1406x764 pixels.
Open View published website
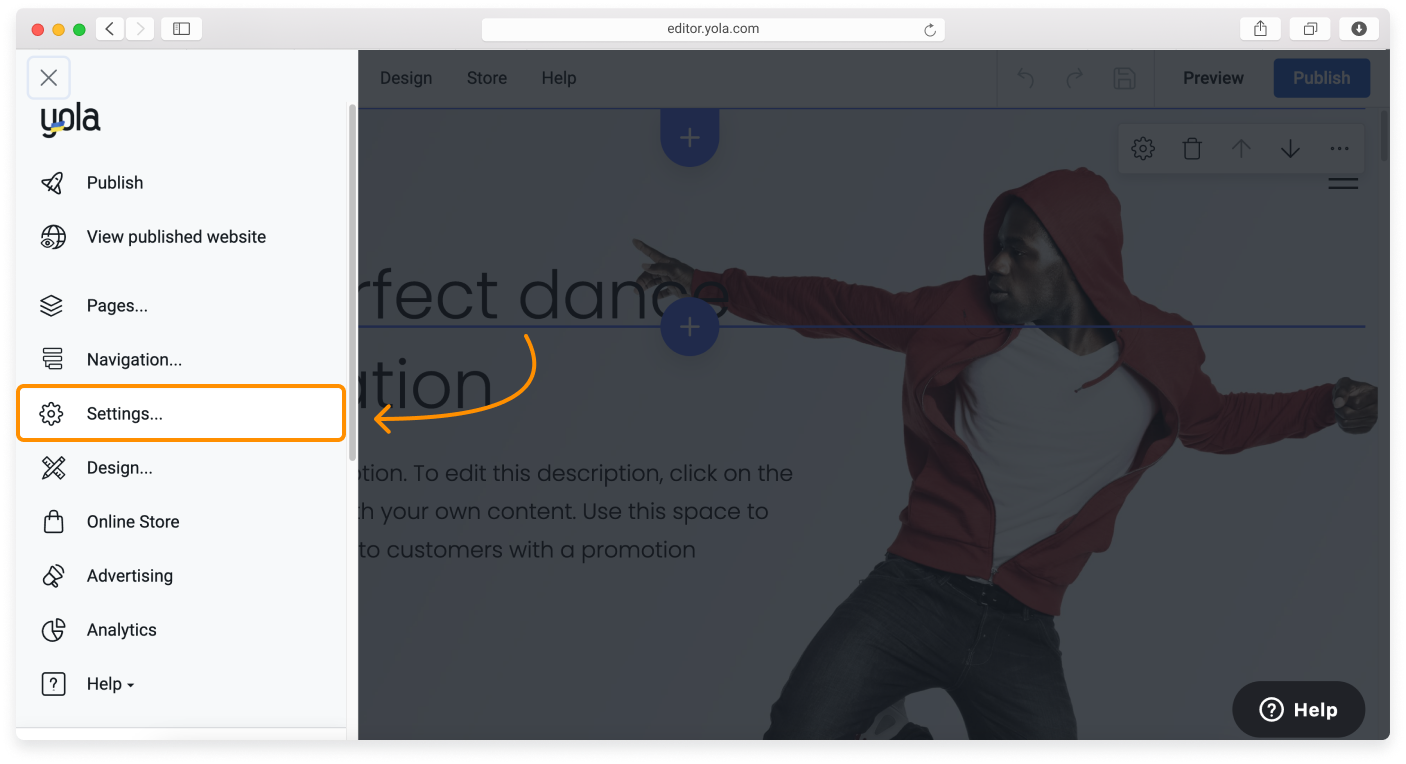pyautogui.click(x=176, y=237)
